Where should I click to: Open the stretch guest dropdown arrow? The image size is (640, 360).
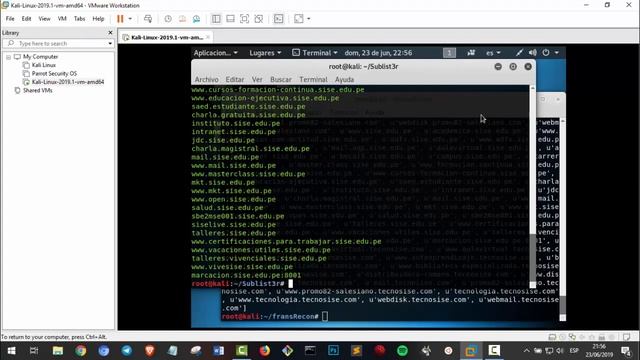309,19
